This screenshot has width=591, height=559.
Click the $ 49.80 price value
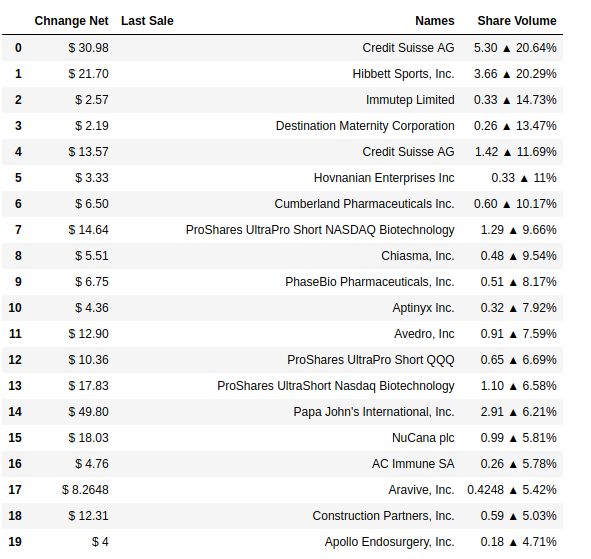(x=88, y=412)
